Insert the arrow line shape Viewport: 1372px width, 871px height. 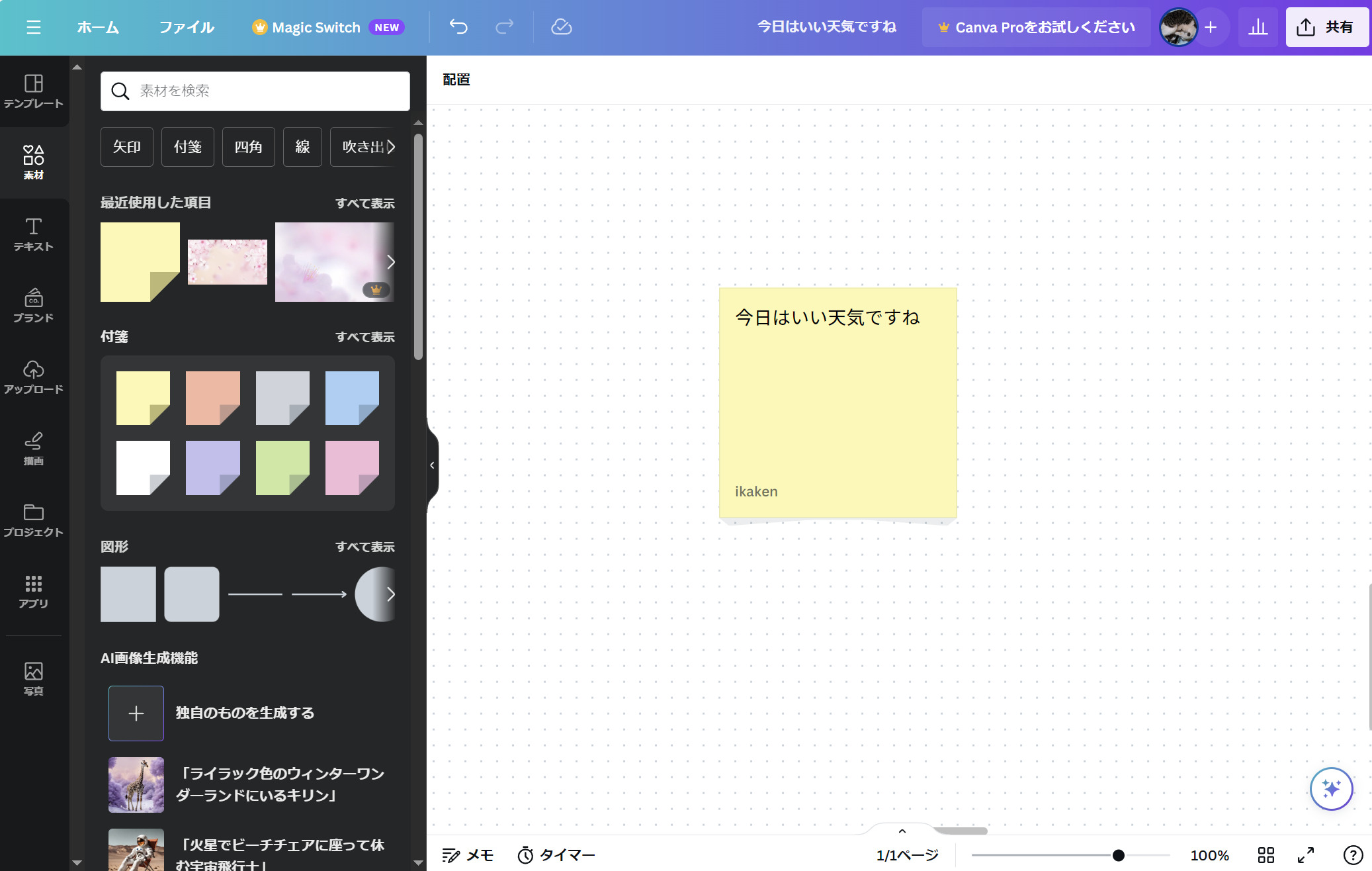point(320,594)
